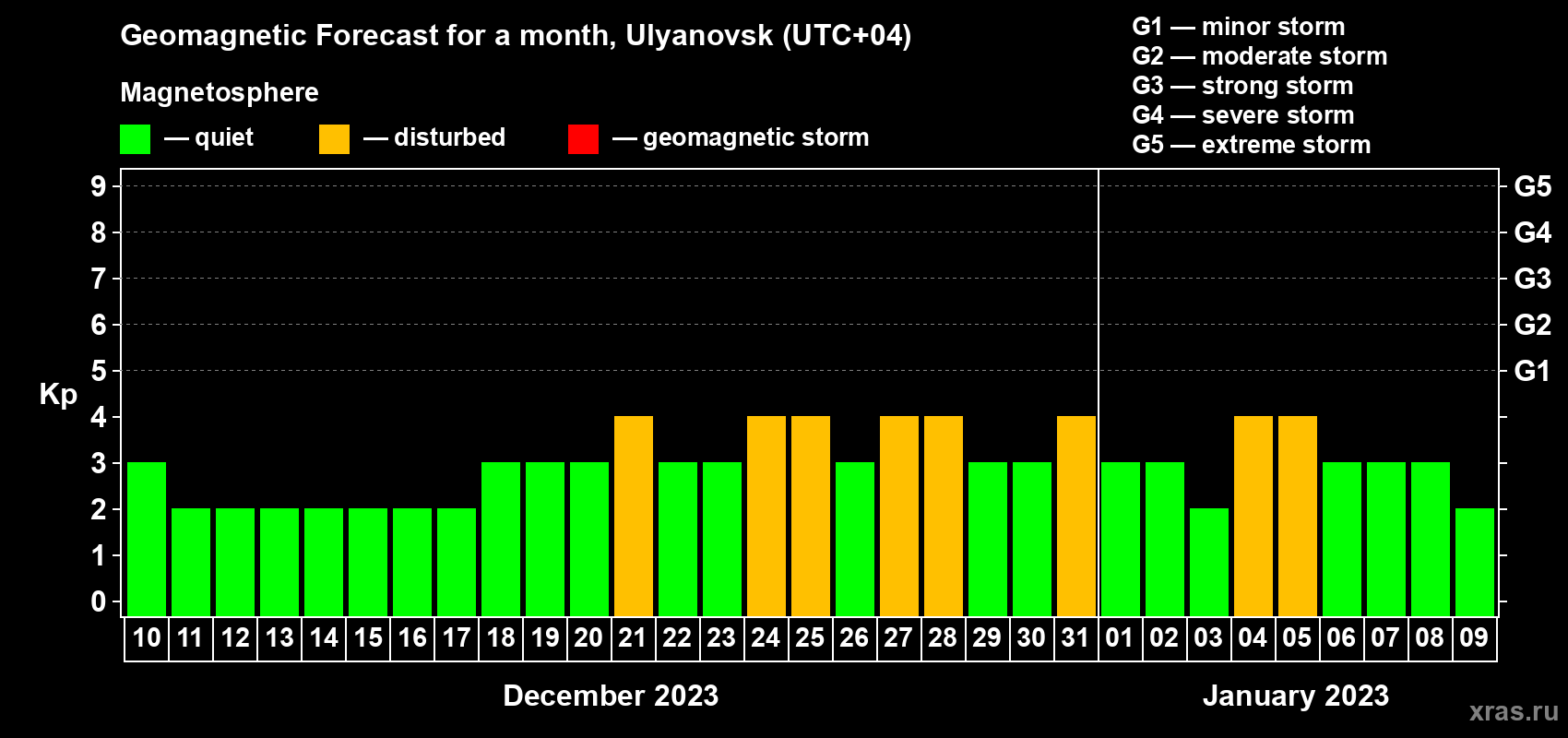Click the date label 20
The height and width of the screenshot is (738, 1568).
click(588, 638)
